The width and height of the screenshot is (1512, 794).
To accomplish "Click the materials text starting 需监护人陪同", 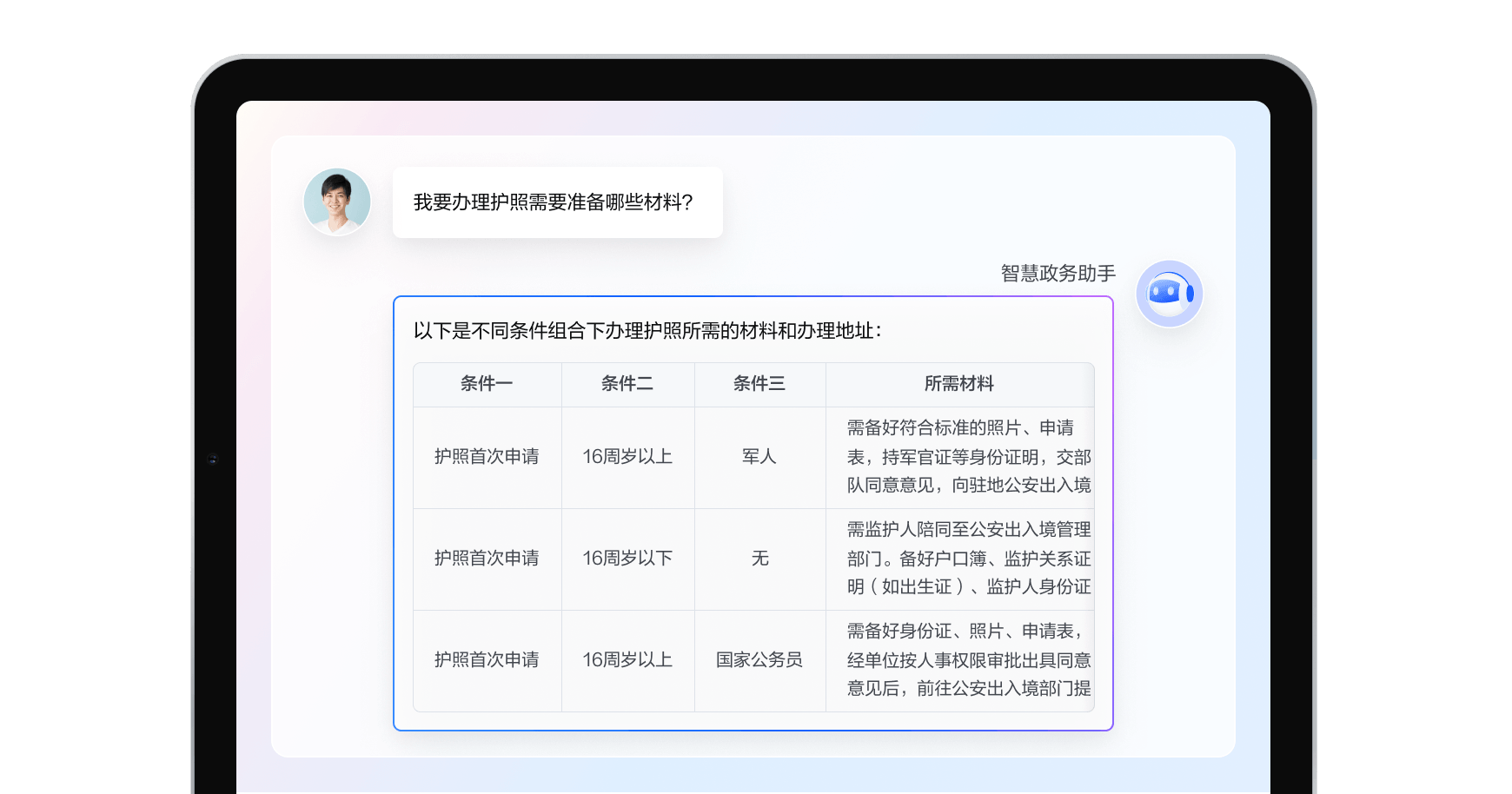I will [968, 559].
